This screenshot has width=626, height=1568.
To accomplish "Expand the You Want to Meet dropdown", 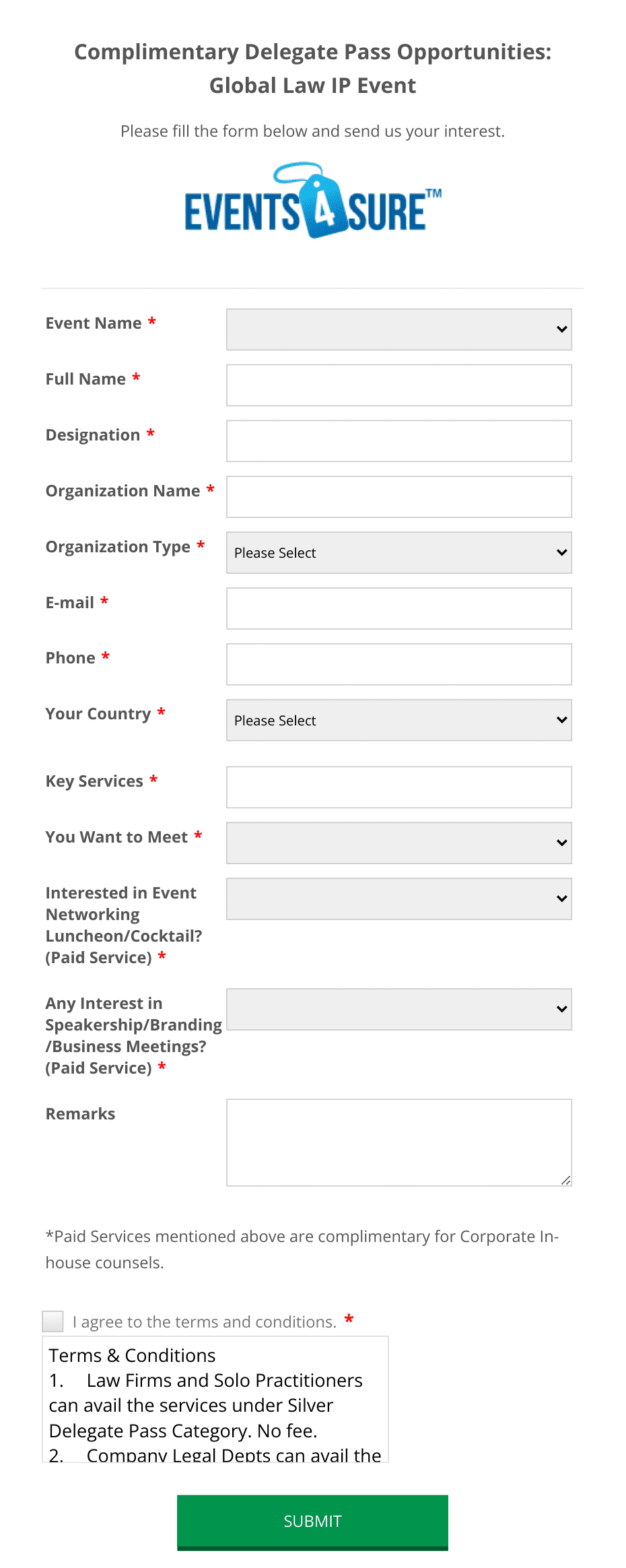I will click(x=398, y=843).
